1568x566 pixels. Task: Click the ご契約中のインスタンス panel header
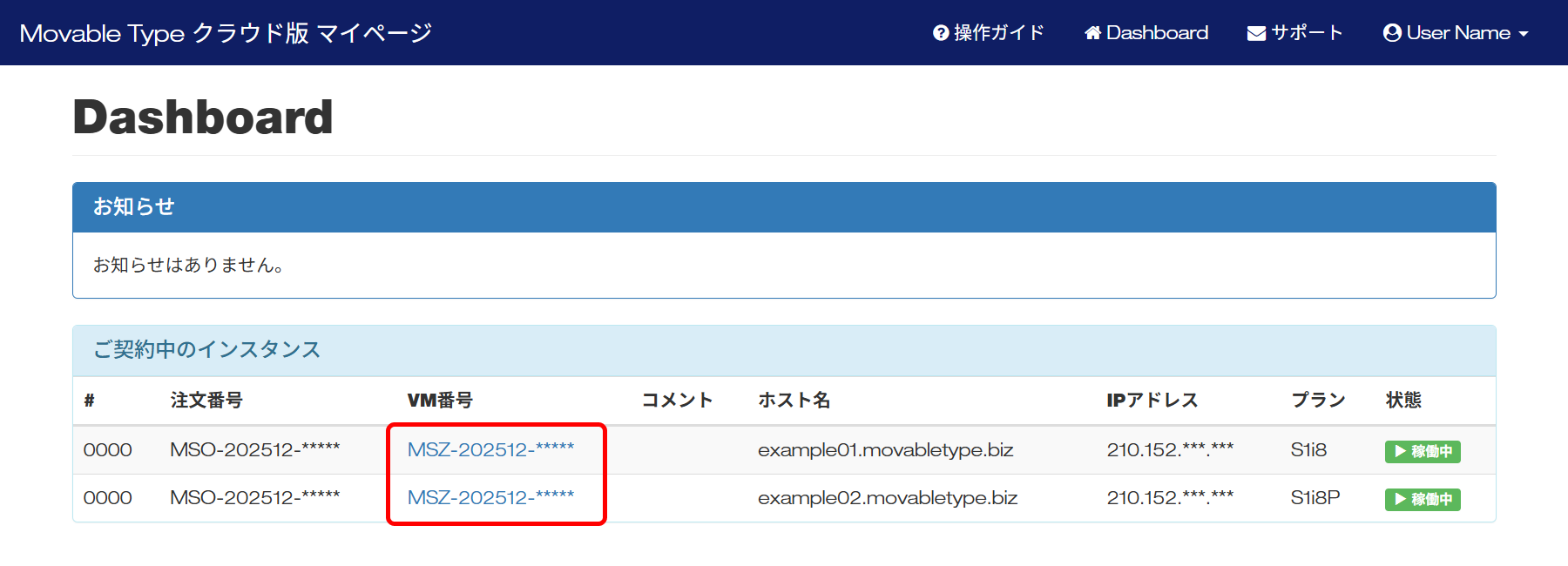(x=784, y=350)
